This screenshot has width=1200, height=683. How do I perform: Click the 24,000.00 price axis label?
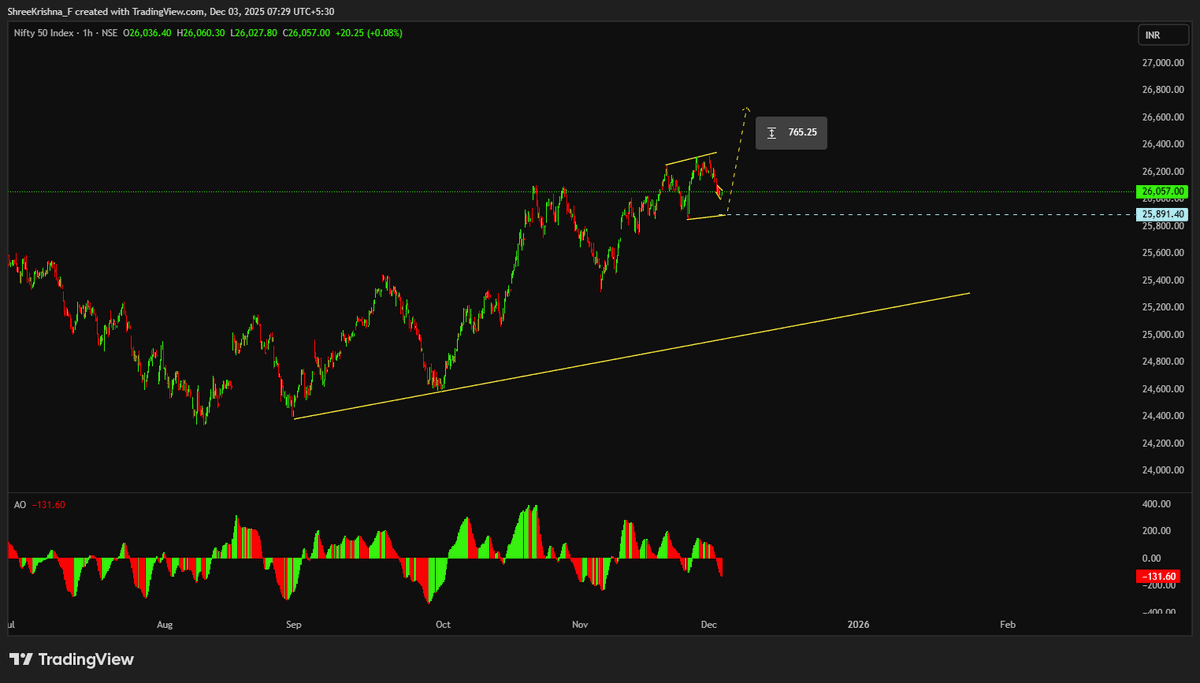pos(1162,470)
